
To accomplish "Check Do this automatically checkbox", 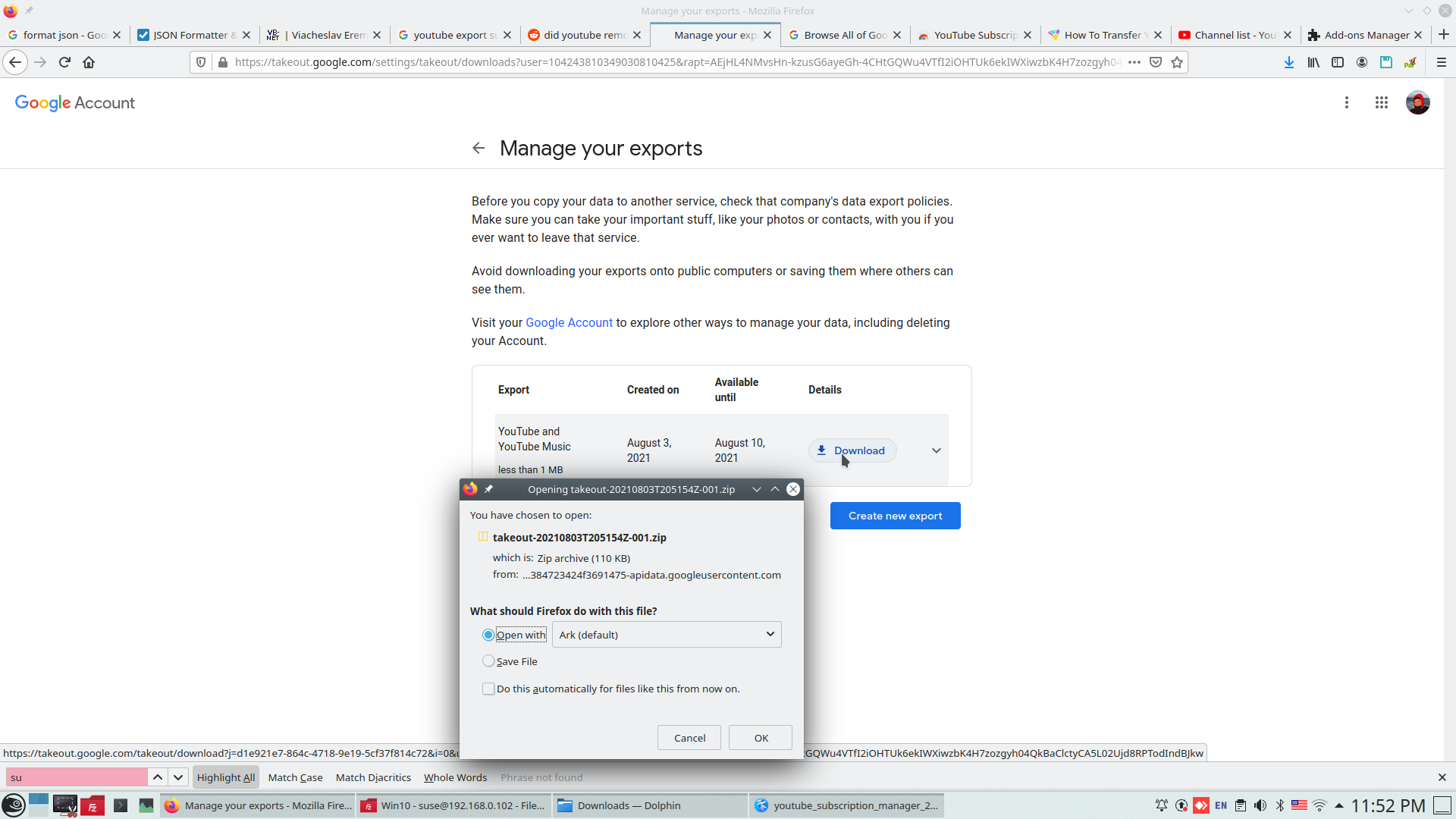I will [488, 689].
